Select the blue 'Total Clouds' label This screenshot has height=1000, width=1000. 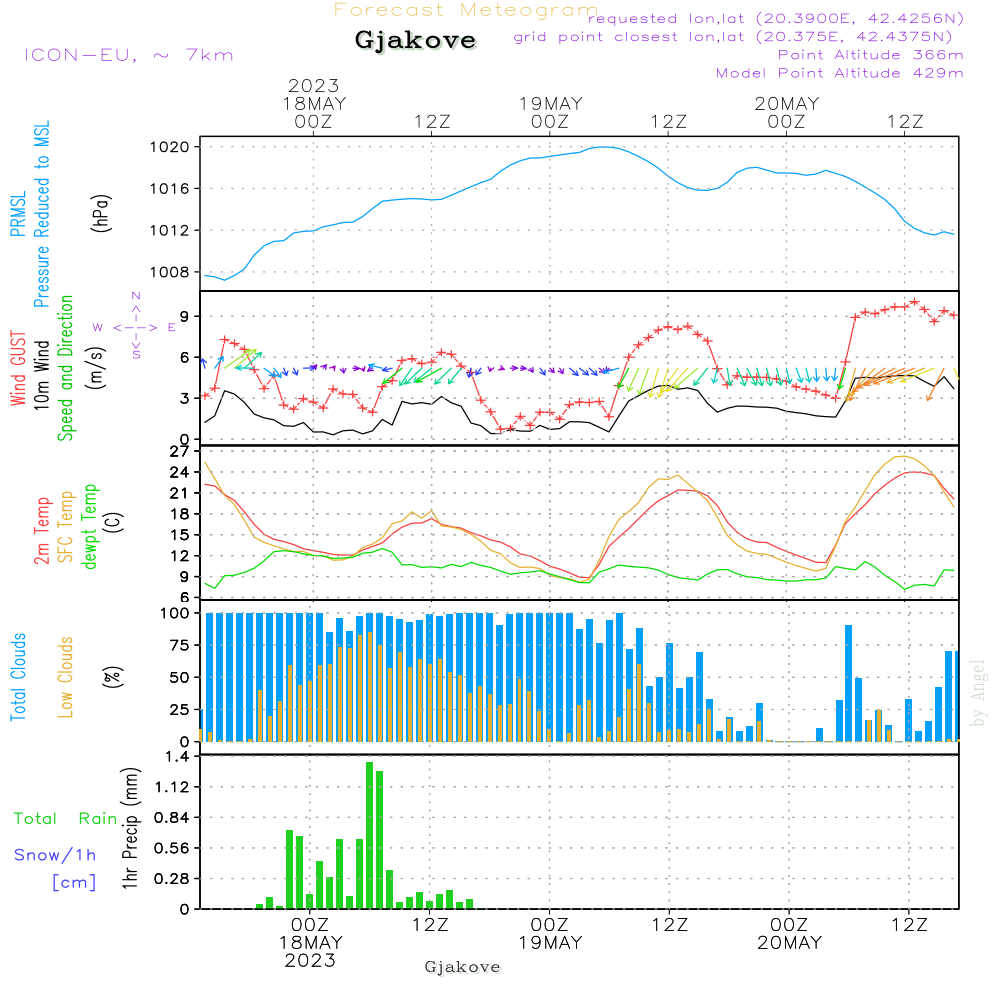pyautogui.click(x=18, y=677)
